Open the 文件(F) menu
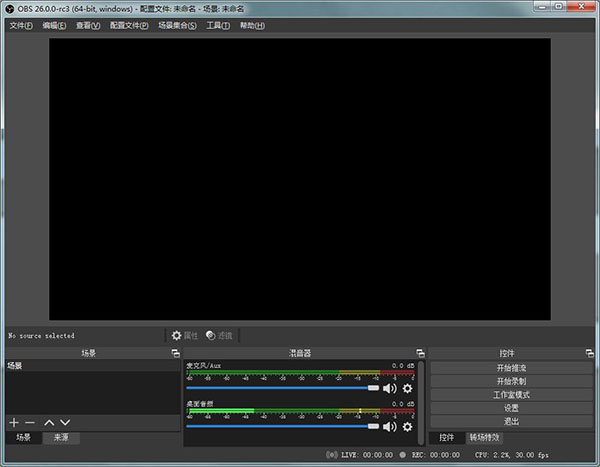This screenshot has height=467, width=600. pyautogui.click(x=21, y=25)
